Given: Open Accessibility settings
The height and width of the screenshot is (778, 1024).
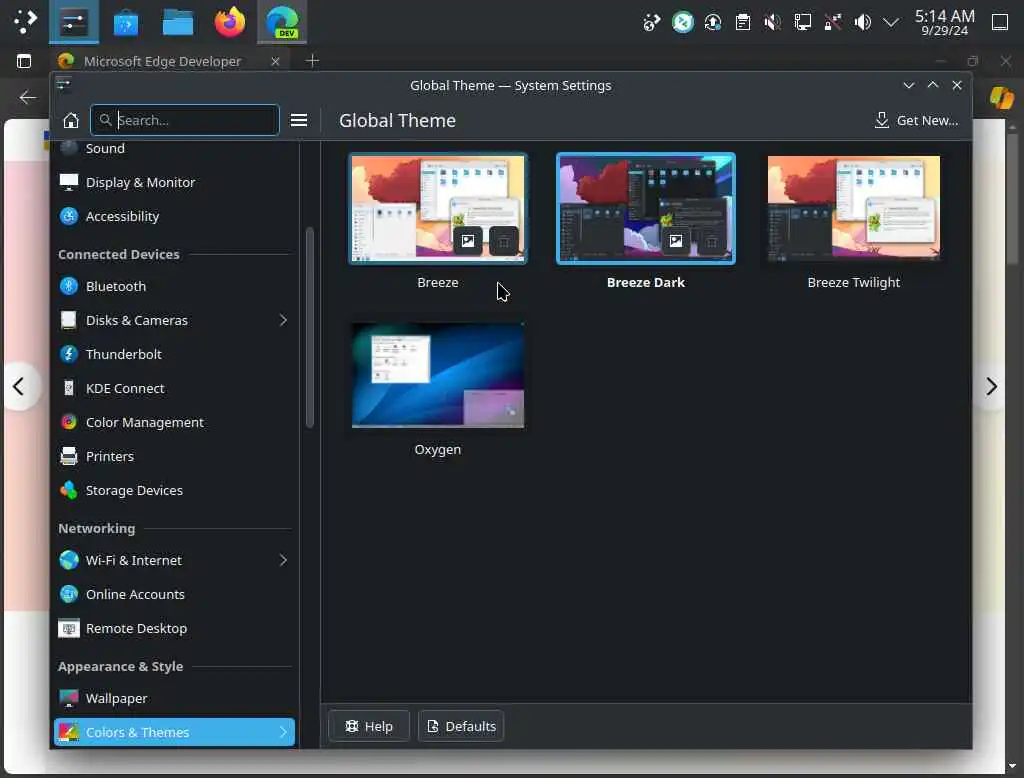Looking at the screenshot, I should [174, 216].
